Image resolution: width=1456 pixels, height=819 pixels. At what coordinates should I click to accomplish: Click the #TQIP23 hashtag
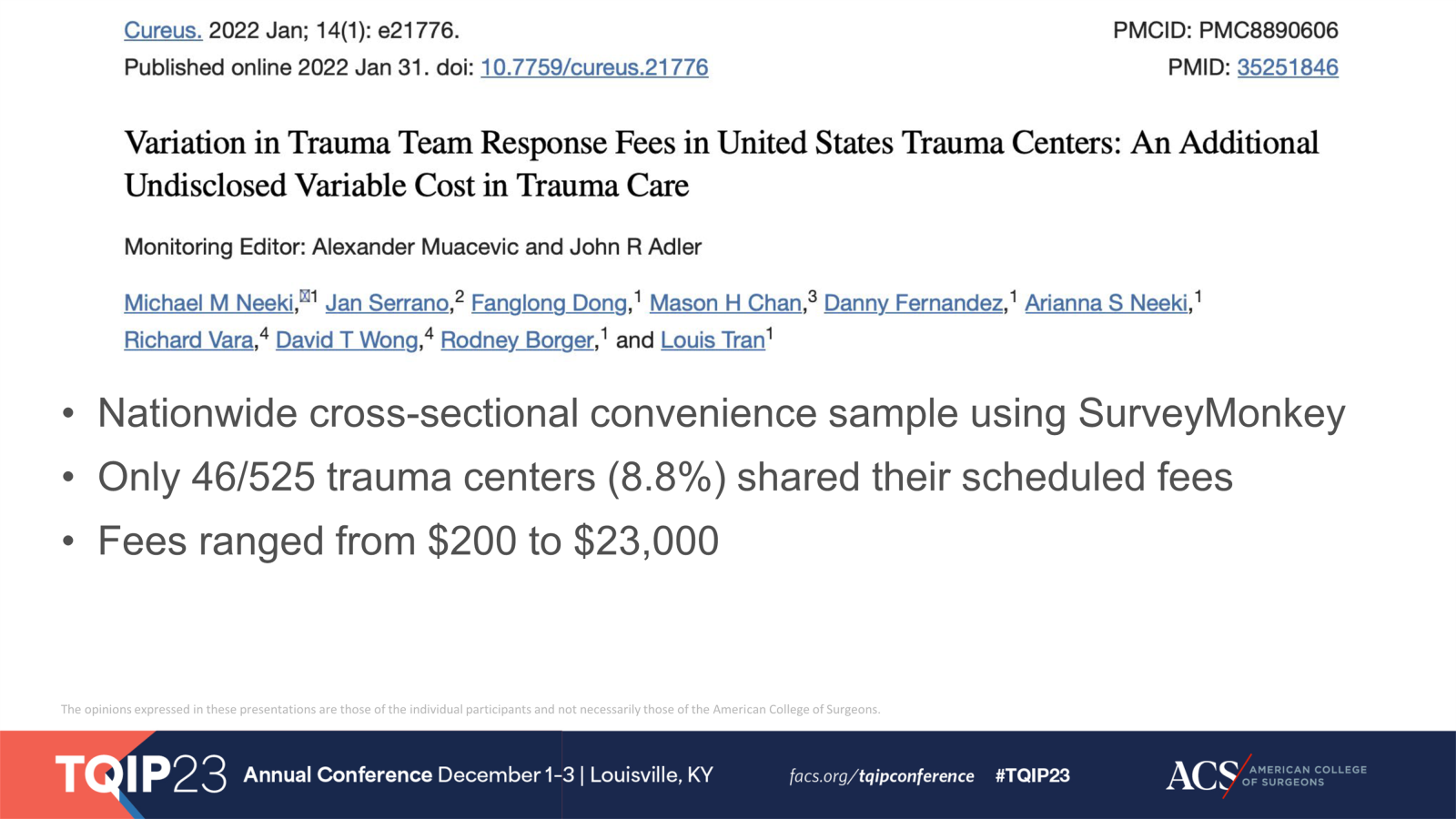[1032, 775]
